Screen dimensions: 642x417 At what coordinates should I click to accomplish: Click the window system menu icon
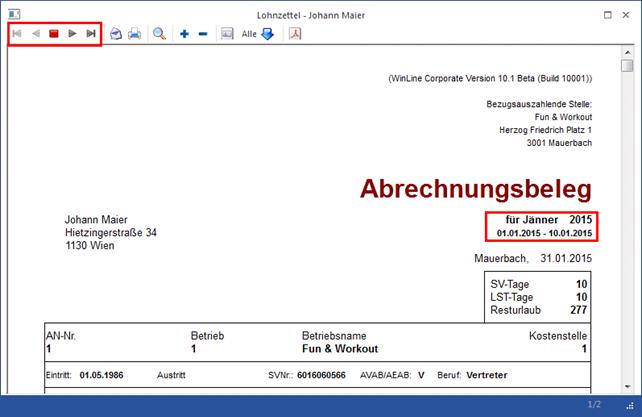tap(13, 11)
